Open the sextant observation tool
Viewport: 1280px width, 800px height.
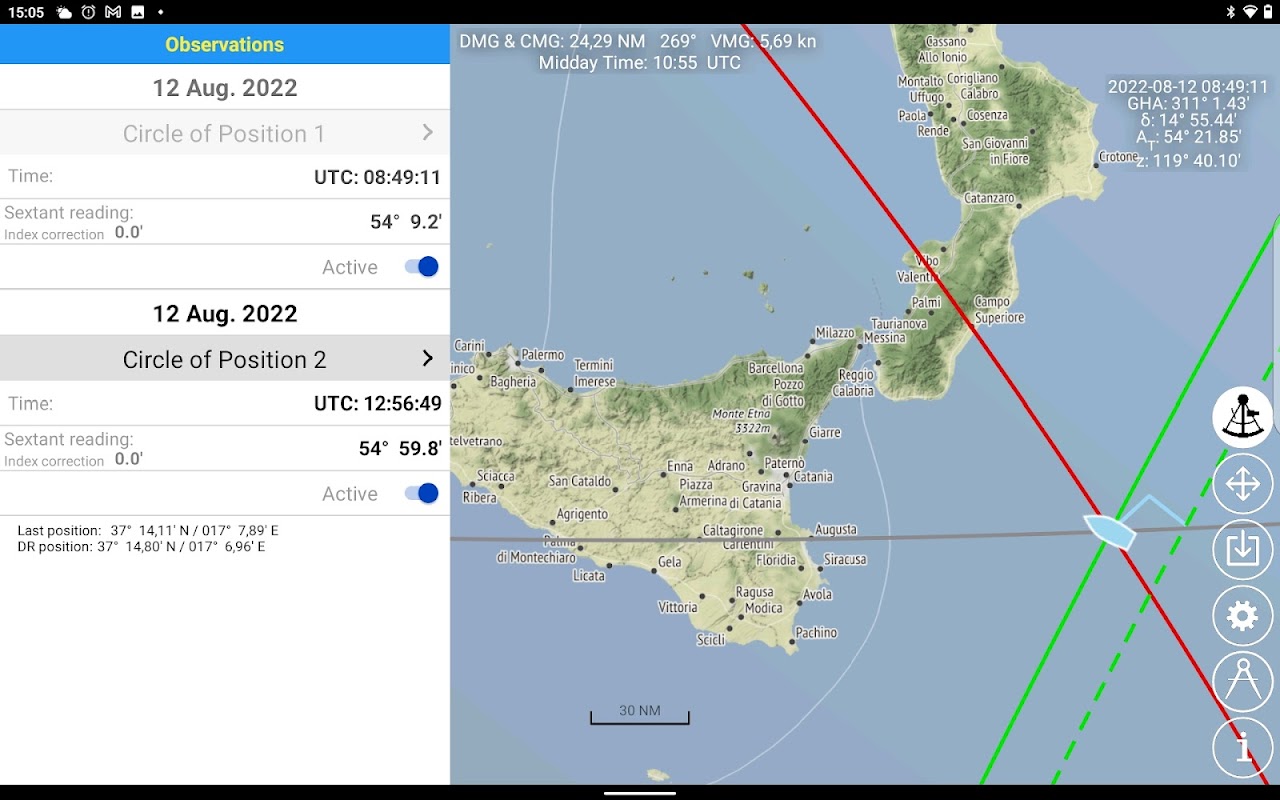point(1242,417)
